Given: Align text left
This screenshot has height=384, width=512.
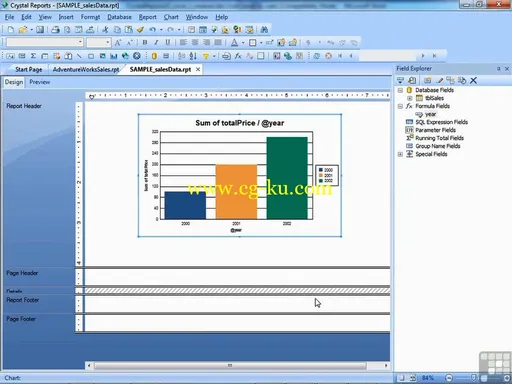Looking at the screenshot, I should coord(183,42).
